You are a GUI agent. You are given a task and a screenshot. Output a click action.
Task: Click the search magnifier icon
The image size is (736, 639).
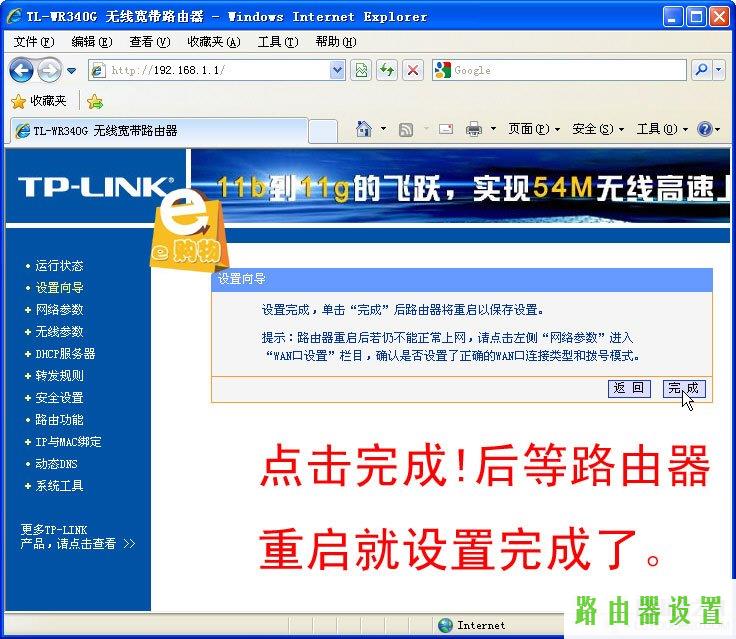(x=702, y=70)
